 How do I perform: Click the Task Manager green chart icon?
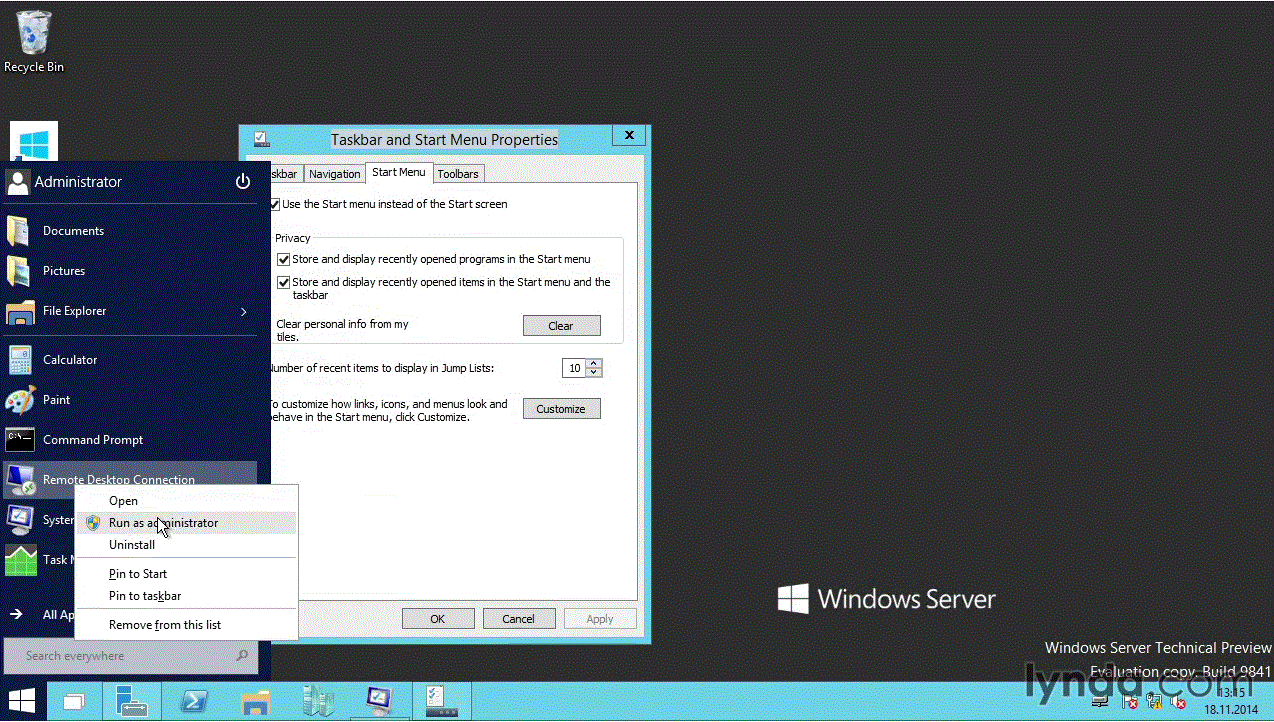pos(21,560)
